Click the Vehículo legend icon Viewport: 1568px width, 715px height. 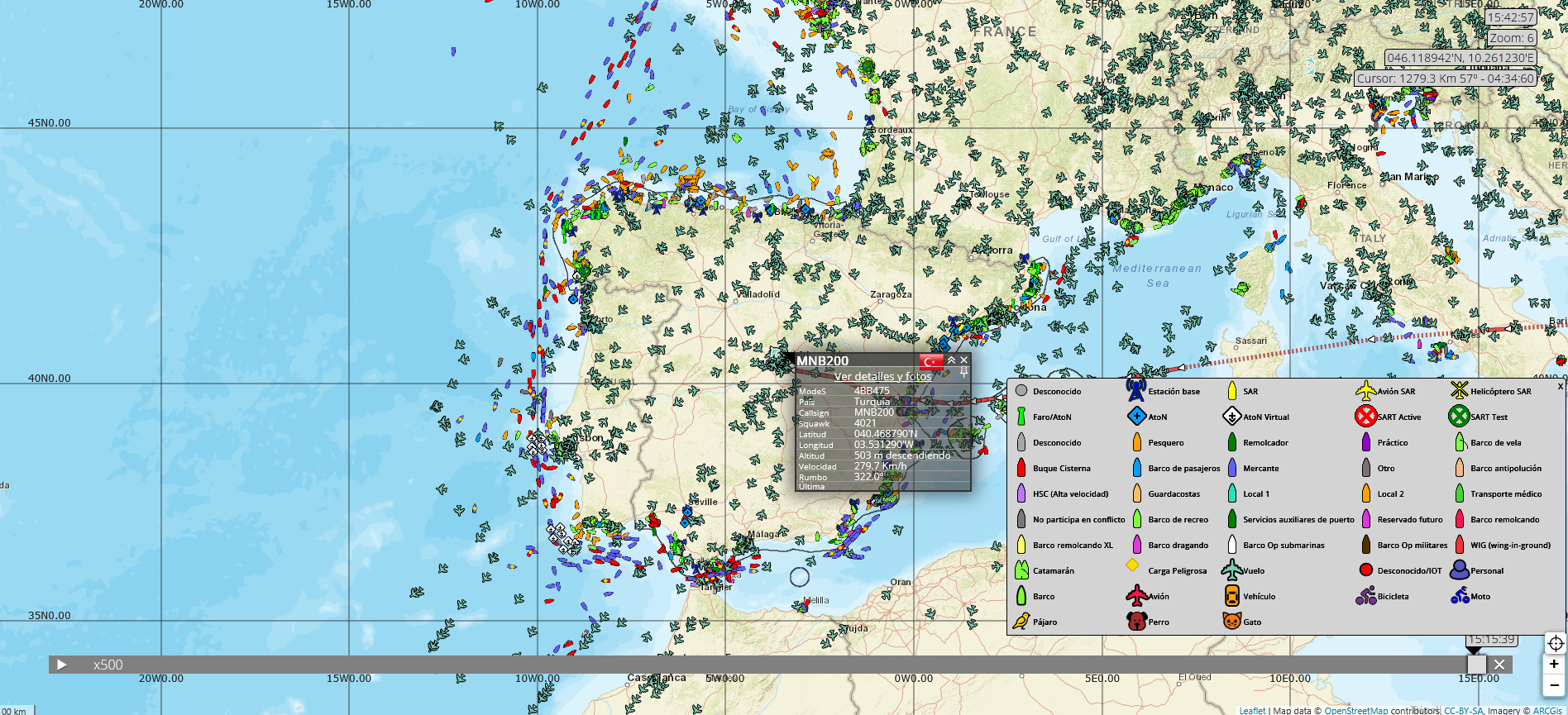click(x=1231, y=596)
